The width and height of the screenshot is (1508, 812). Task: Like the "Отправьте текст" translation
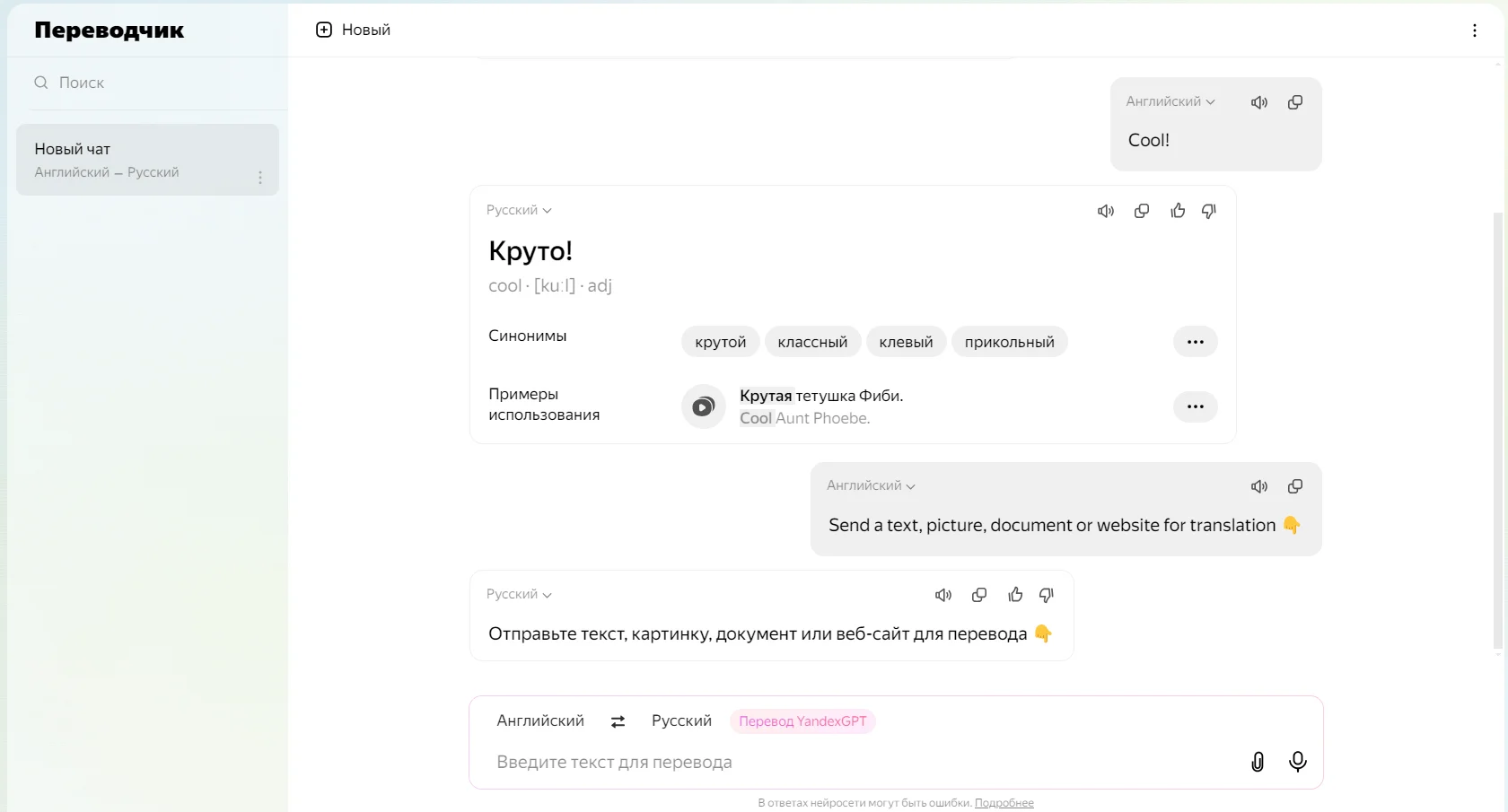pyautogui.click(x=1015, y=595)
